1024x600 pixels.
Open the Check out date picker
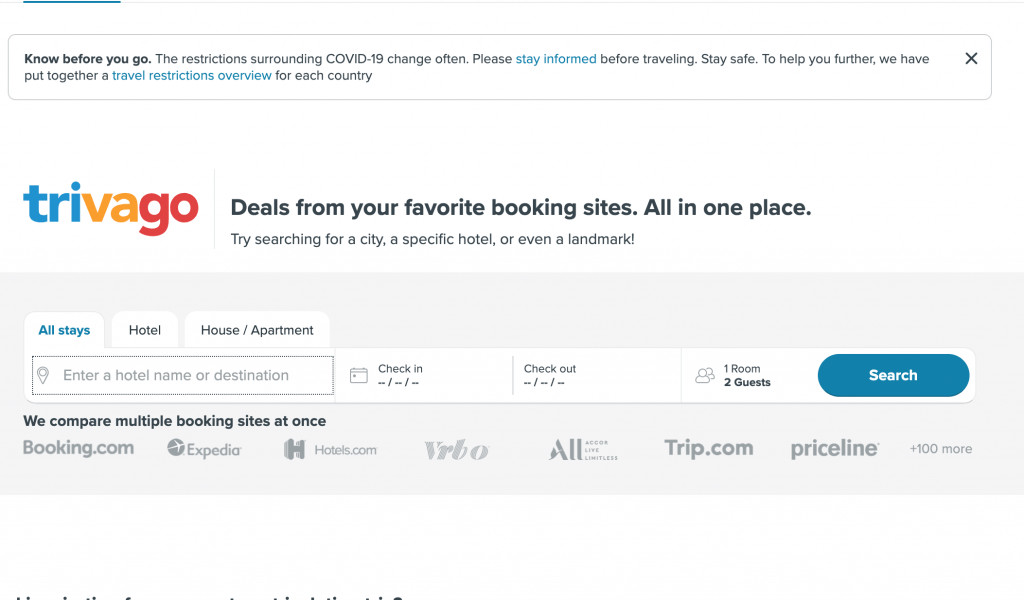[595, 376]
